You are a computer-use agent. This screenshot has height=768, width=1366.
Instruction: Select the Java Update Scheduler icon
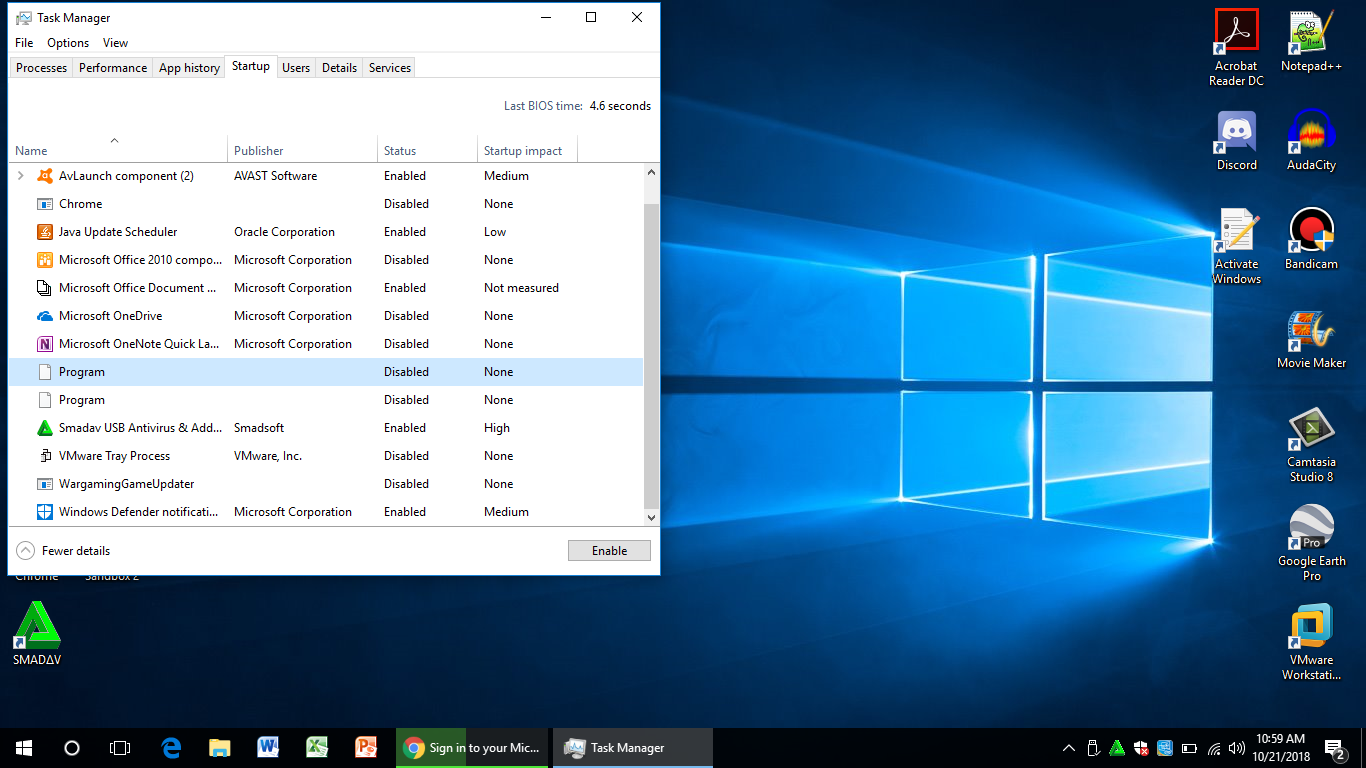tap(44, 232)
